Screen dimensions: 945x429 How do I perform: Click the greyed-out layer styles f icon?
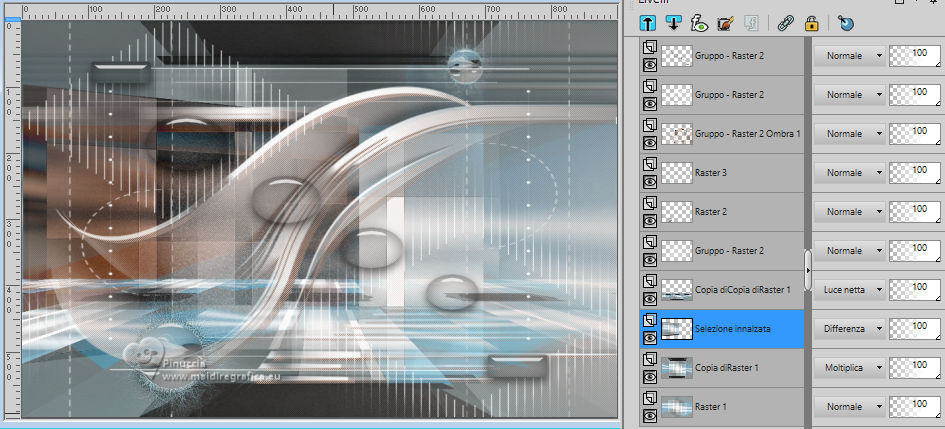pyautogui.click(x=751, y=23)
